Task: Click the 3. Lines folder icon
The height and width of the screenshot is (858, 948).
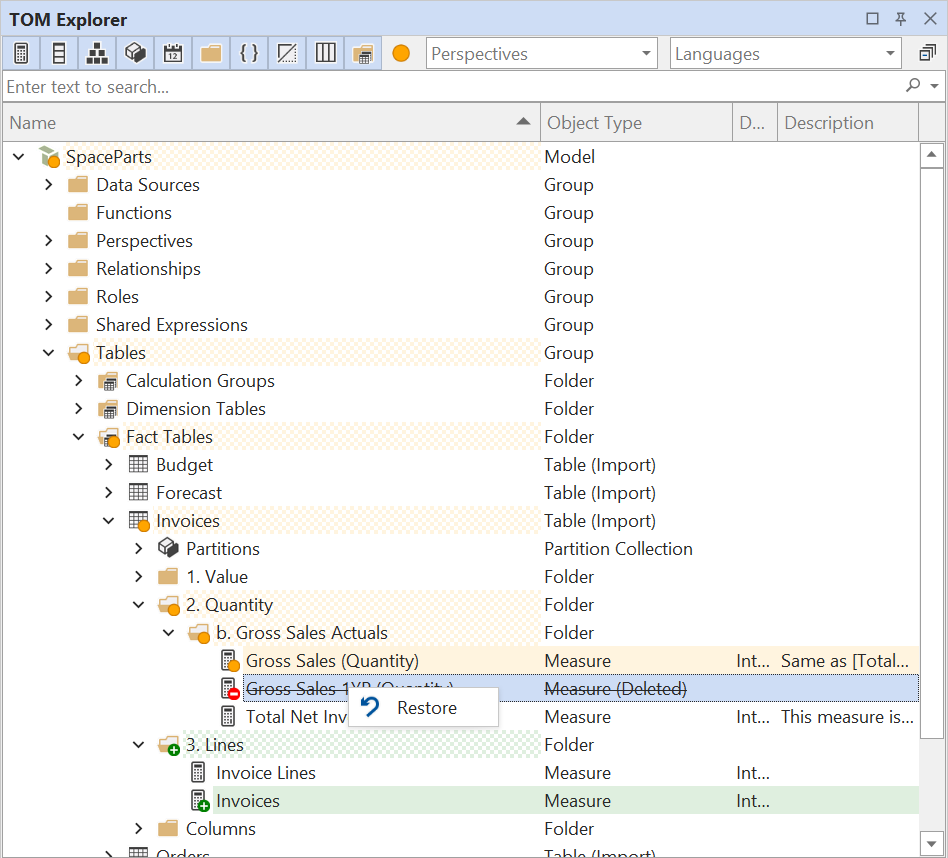Action: pos(169,746)
